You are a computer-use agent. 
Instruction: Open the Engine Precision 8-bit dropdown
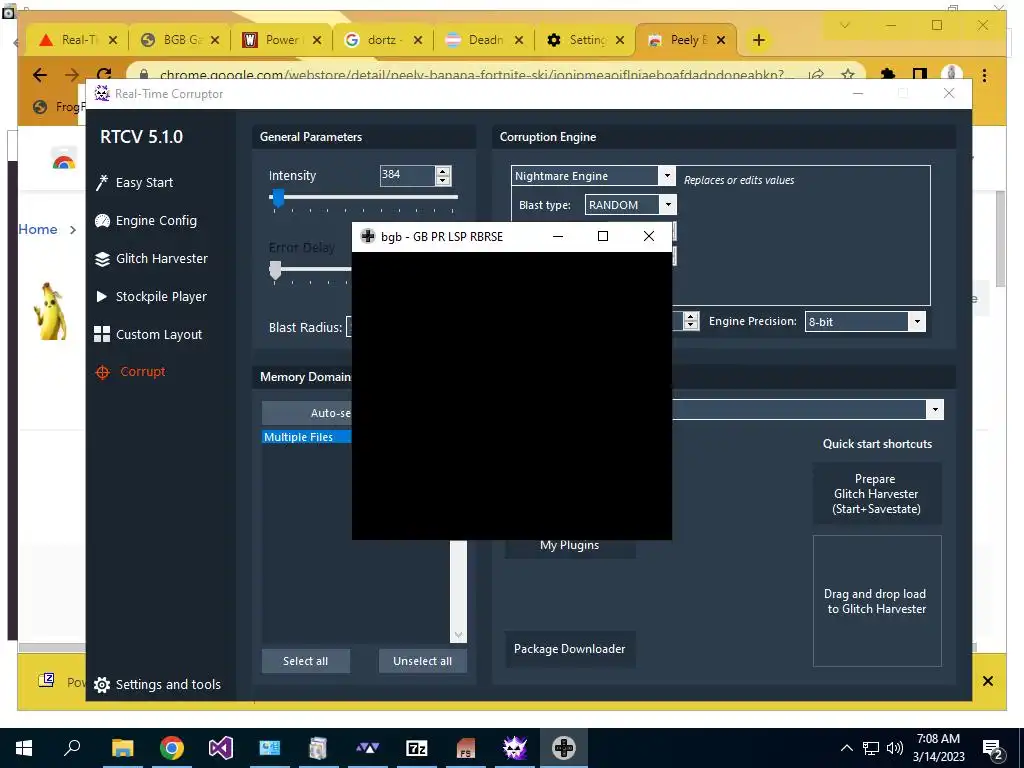[917, 321]
